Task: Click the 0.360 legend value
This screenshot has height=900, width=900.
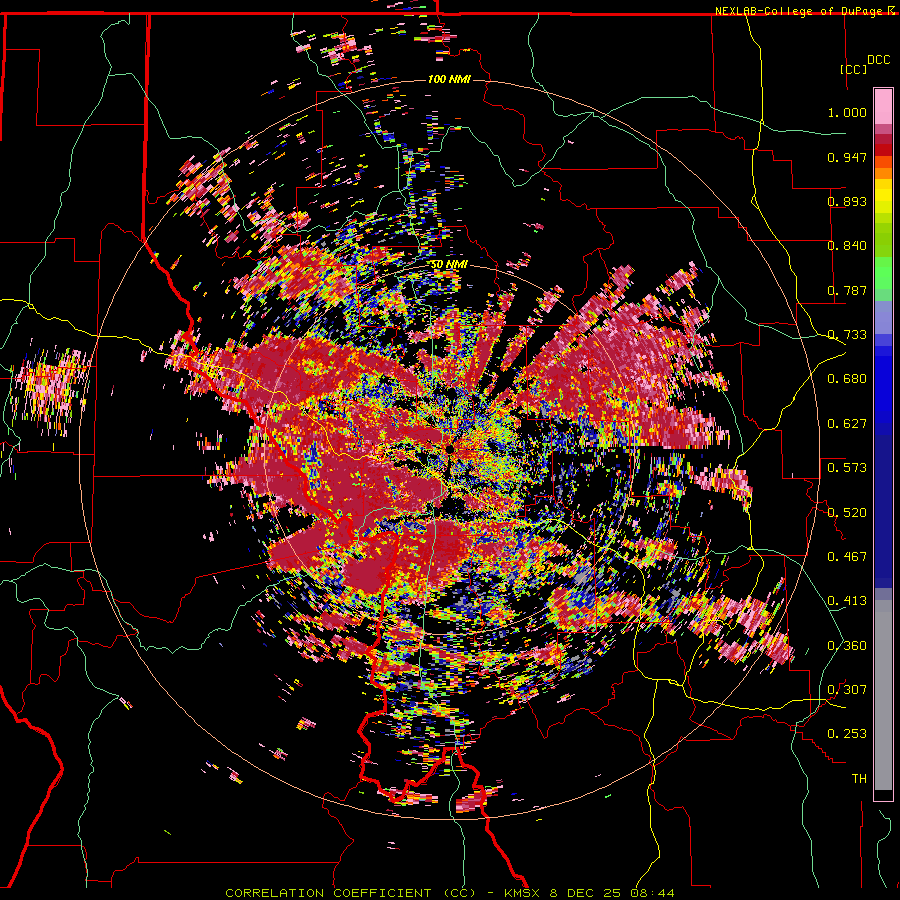Action: coord(847,645)
